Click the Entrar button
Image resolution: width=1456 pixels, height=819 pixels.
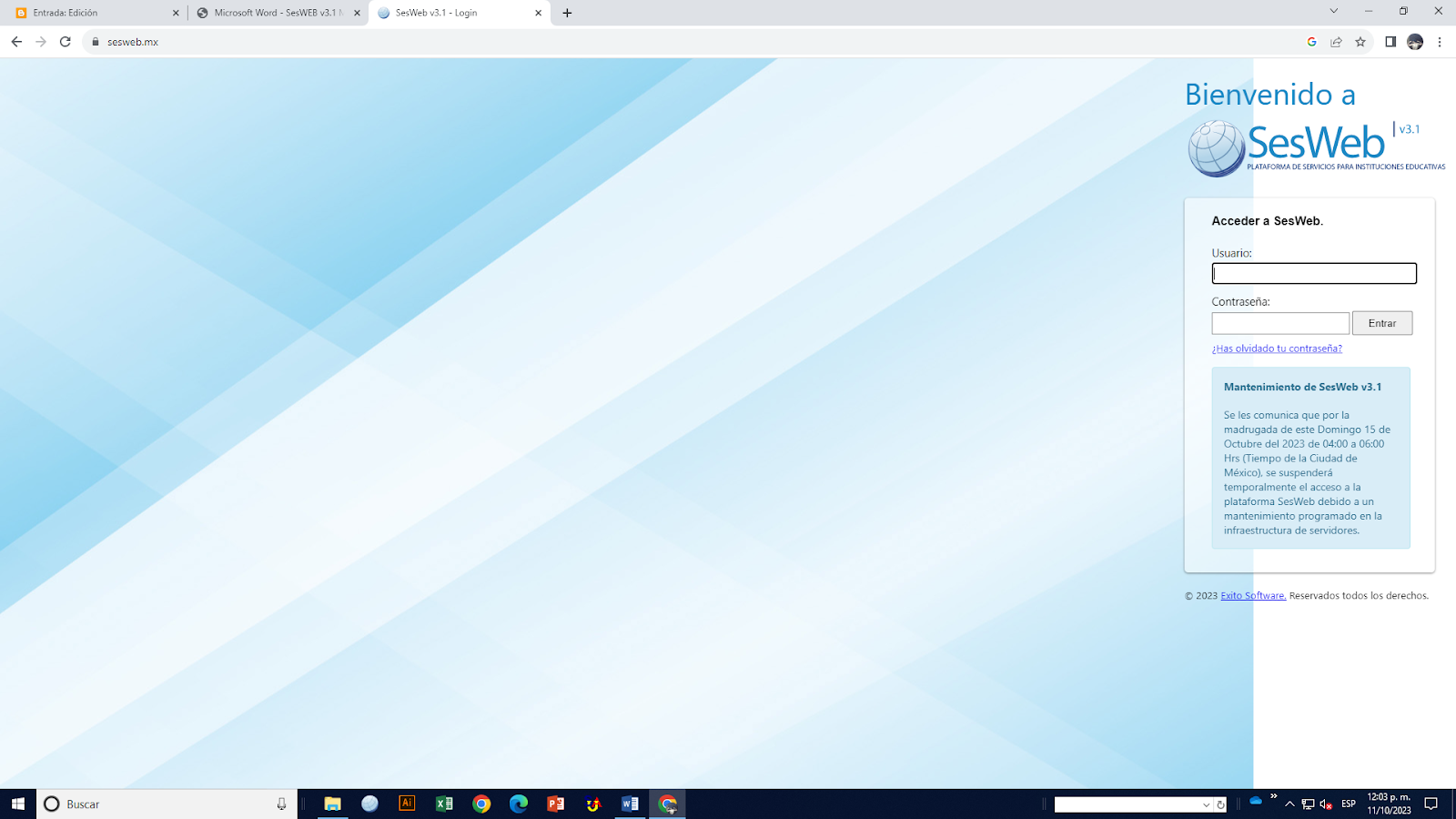(x=1382, y=323)
